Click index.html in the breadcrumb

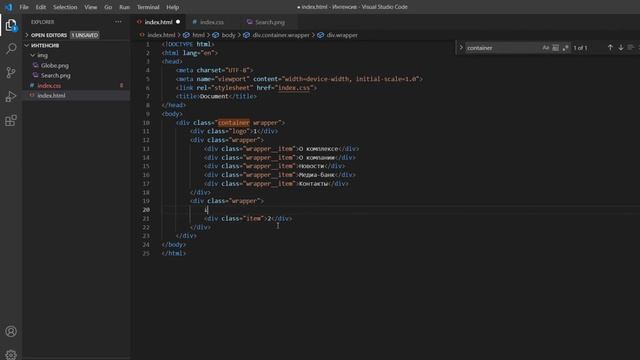point(161,35)
